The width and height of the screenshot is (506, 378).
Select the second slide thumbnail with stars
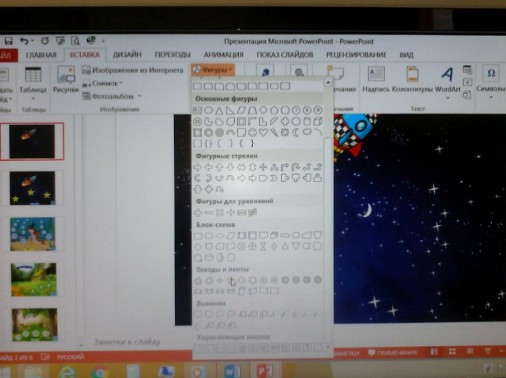(32, 188)
